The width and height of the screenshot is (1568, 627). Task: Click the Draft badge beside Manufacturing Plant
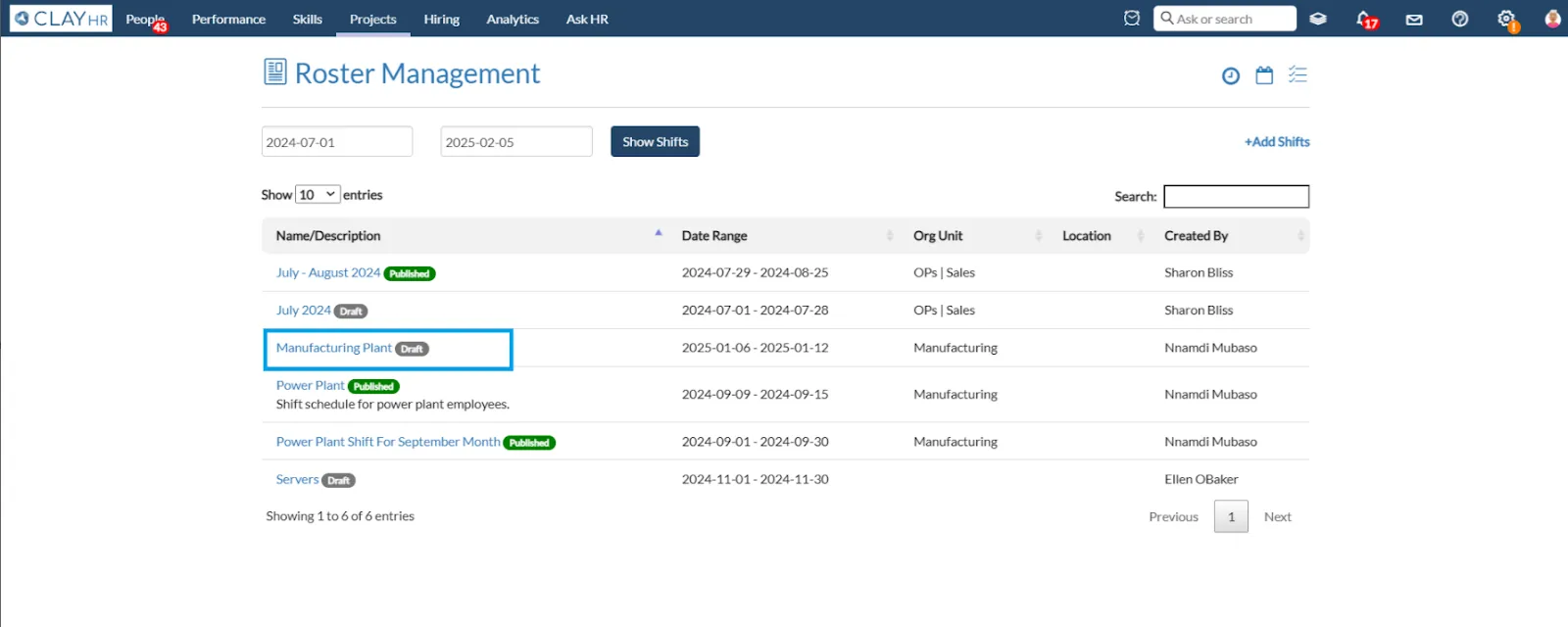tap(413, 349)
